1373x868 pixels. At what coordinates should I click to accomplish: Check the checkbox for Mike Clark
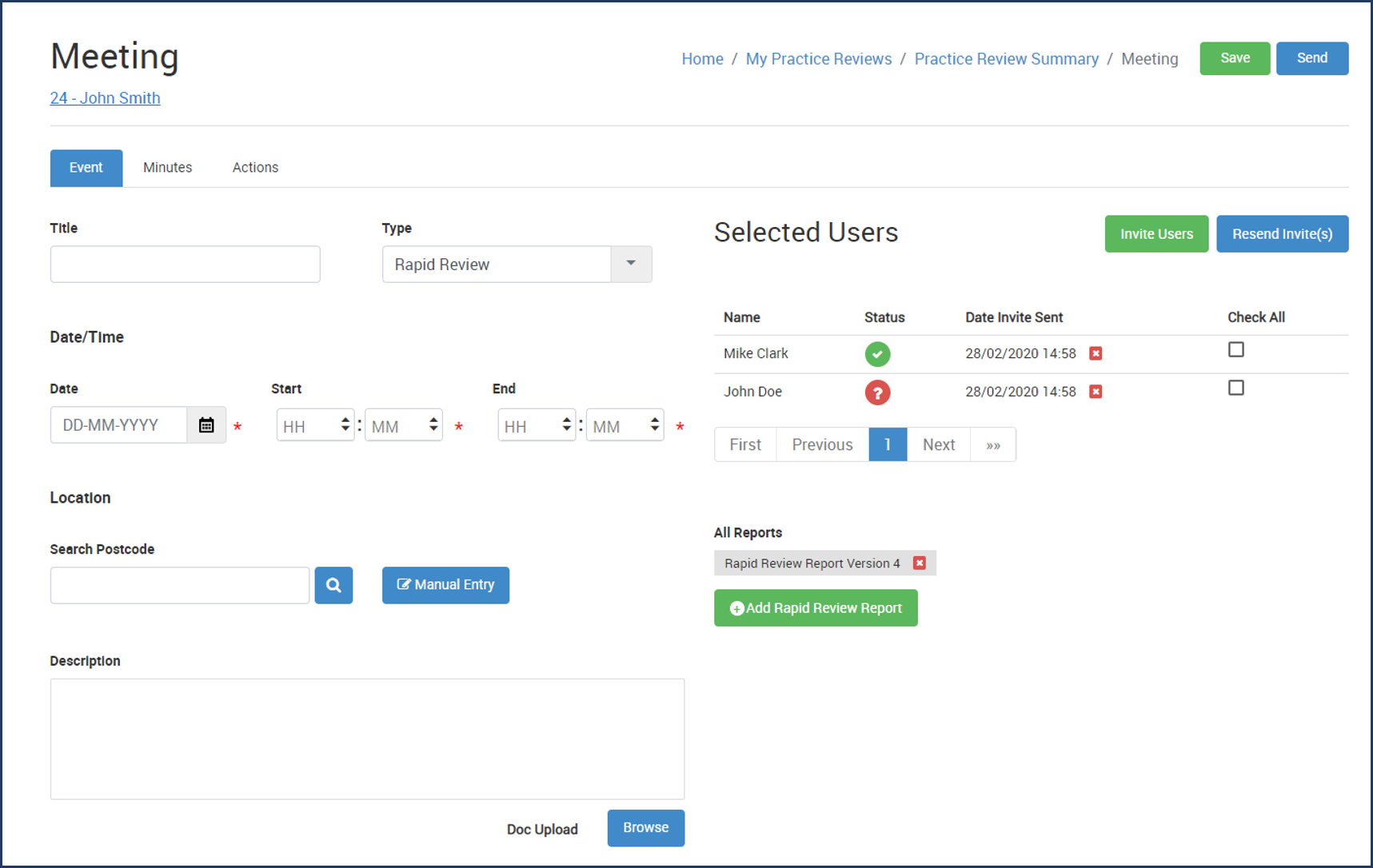click(x=1235, y=350)
